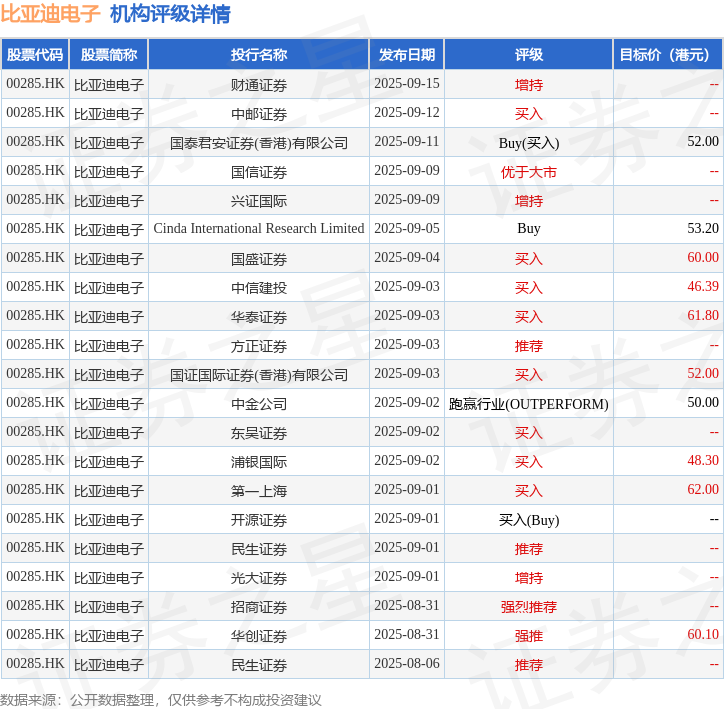Click 国盛证券 broker name
Screen dimensions: 724x709
point(259,258)
